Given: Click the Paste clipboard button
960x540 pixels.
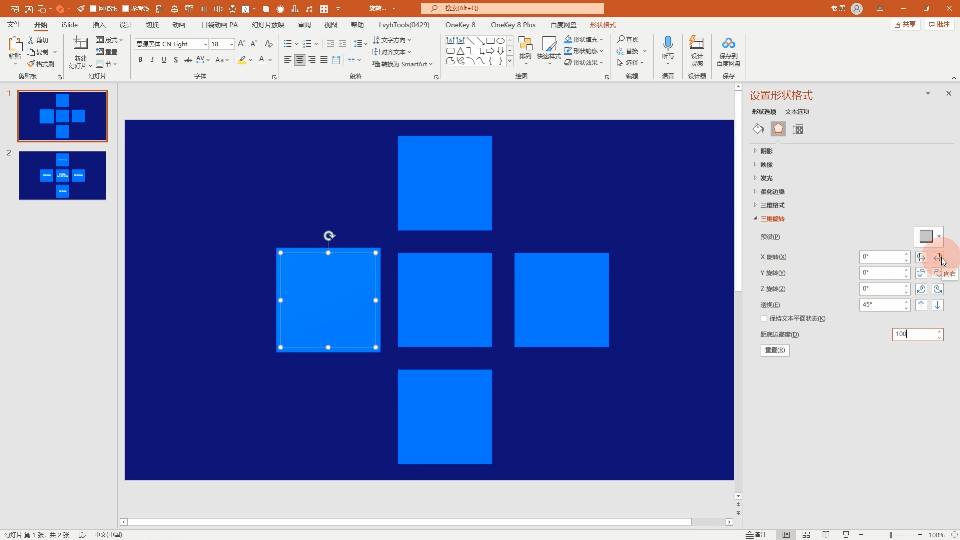Looking at the screenshot, I should pos(15,49).
